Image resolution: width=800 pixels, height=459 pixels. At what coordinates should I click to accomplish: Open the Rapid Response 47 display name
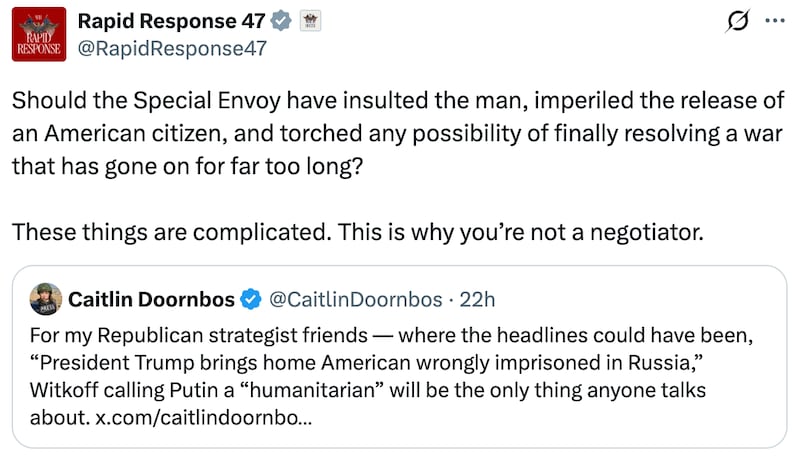[x=171, y=21]
